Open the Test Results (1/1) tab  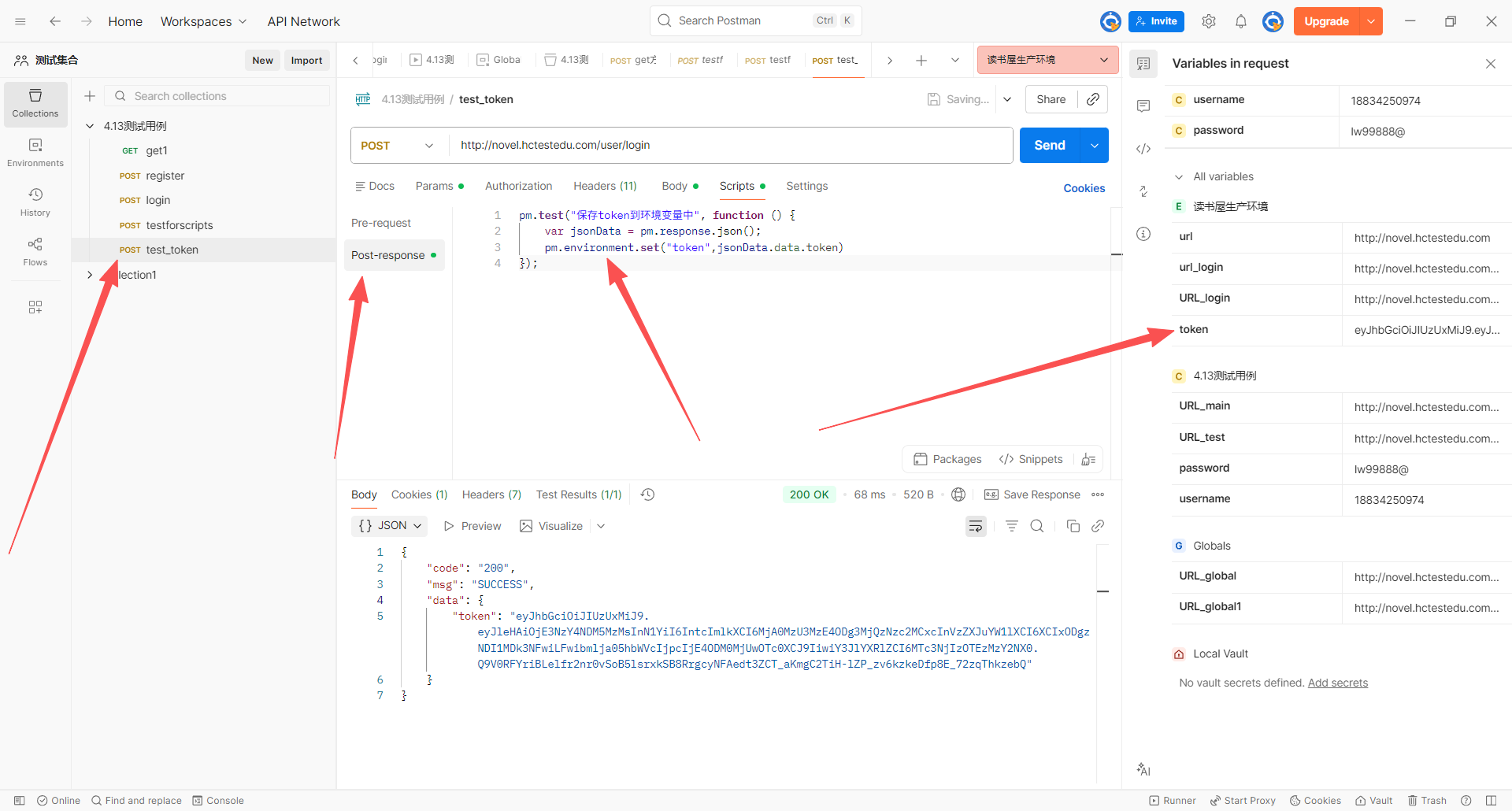click(579, 494)
